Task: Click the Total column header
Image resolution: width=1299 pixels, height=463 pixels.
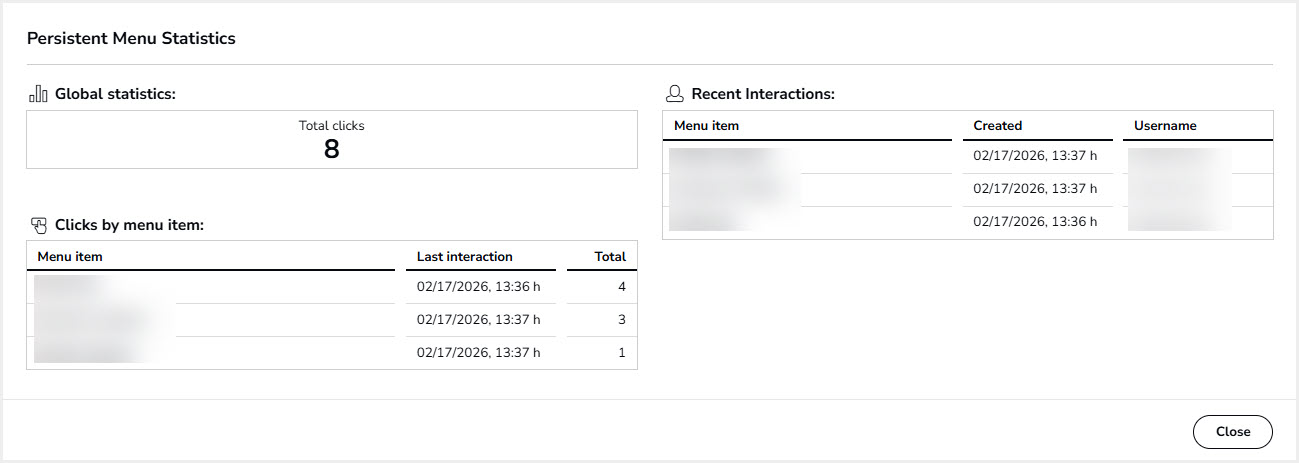Action: point(610,257)
